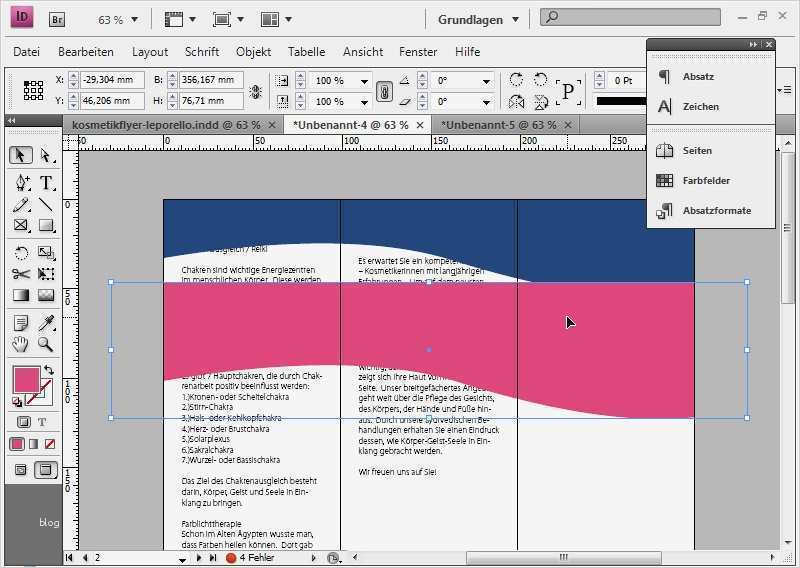Expand the rotation angle dropdown
This screenshot has width=800, height=568.
pyautogui.click(x=486, y=81)
